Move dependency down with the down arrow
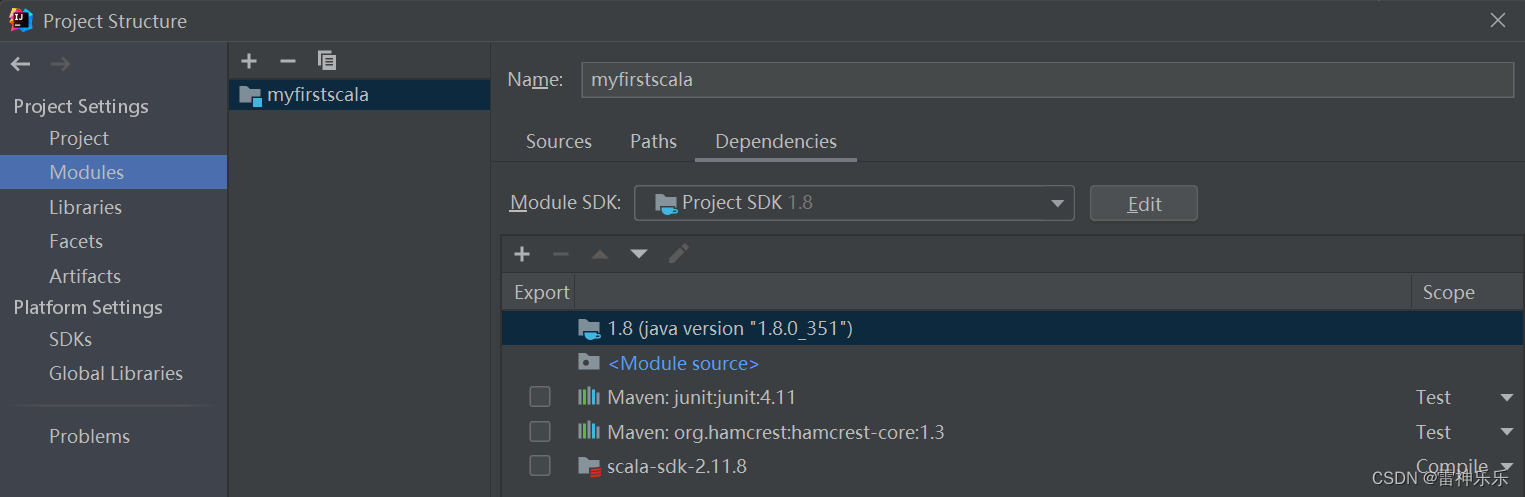This screenshot has width=1525, height=497. (x=639, y=254)
